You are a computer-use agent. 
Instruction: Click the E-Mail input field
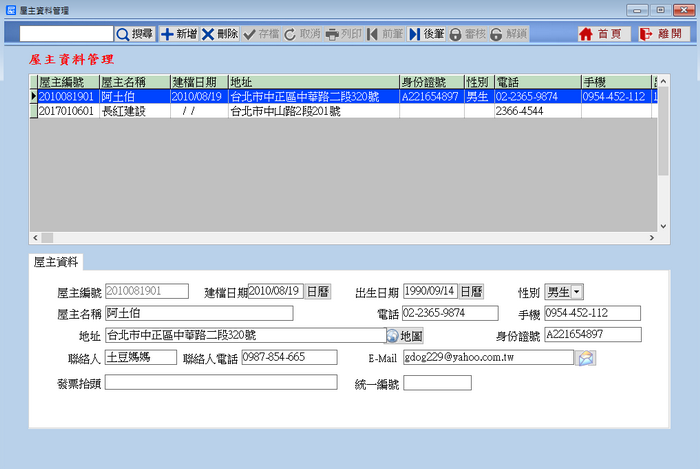(x=488, y=357)
